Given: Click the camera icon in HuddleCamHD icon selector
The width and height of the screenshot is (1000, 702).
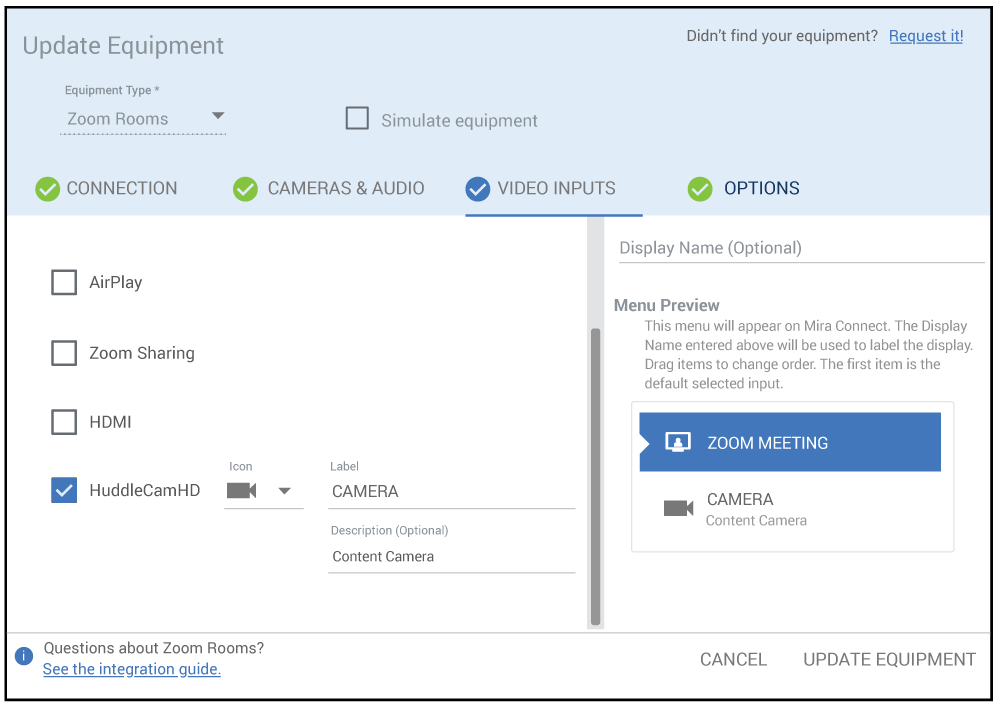Looking at the screenshot, I should coord(242,491).
